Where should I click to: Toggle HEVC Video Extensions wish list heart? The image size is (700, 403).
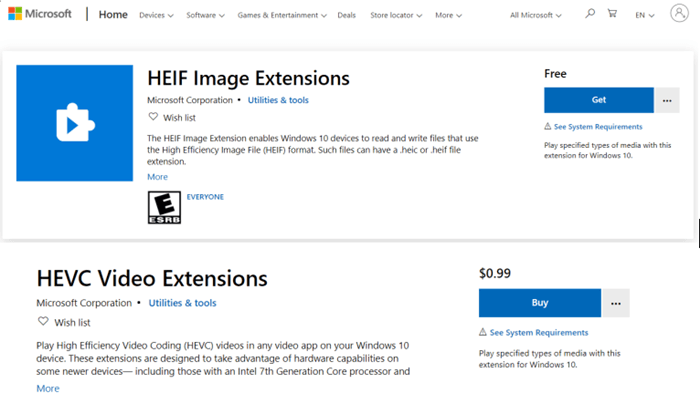[43, 321]
